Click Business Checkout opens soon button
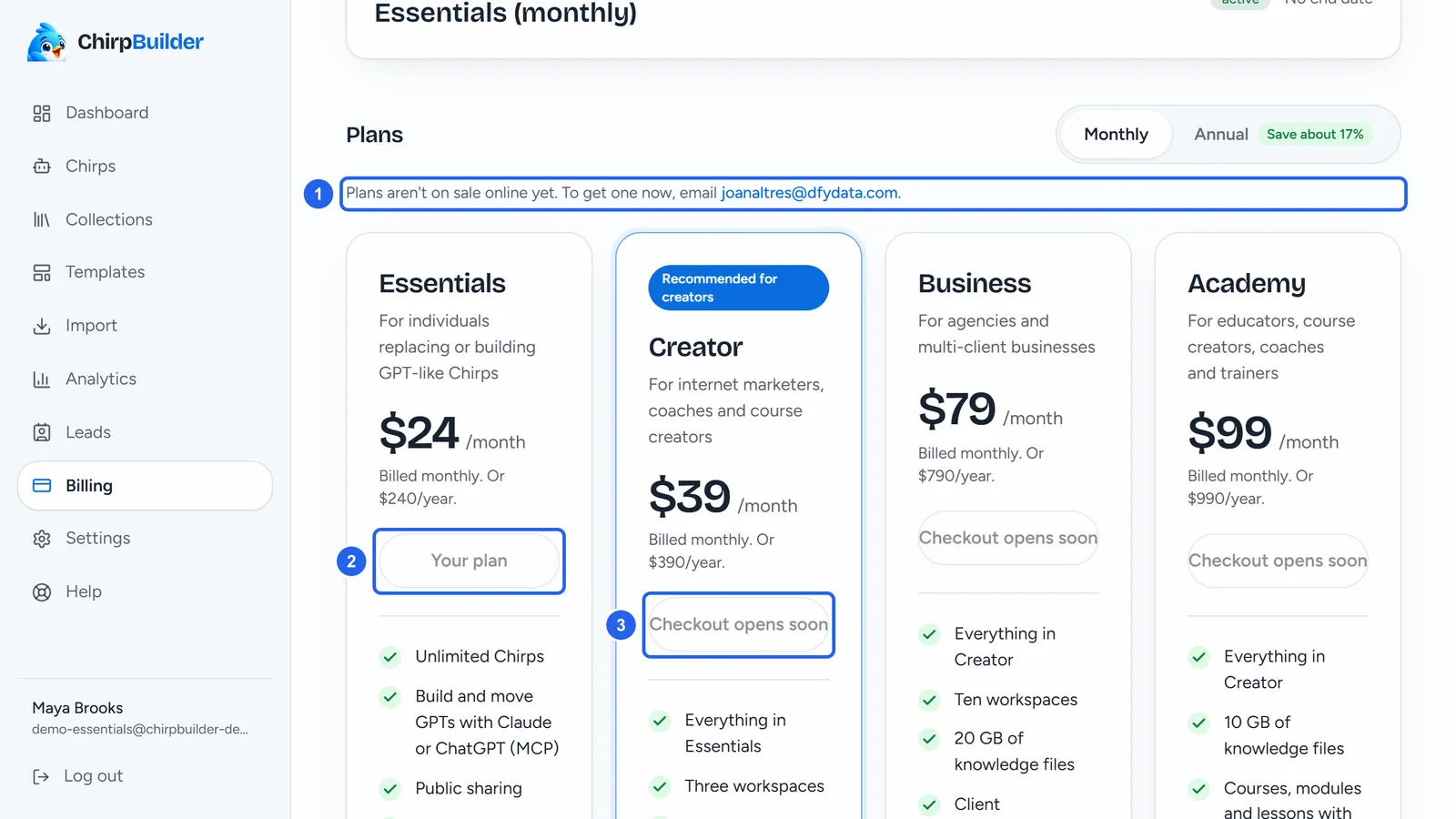The width and height of the screenshot is (1456, 819). 1008,538
